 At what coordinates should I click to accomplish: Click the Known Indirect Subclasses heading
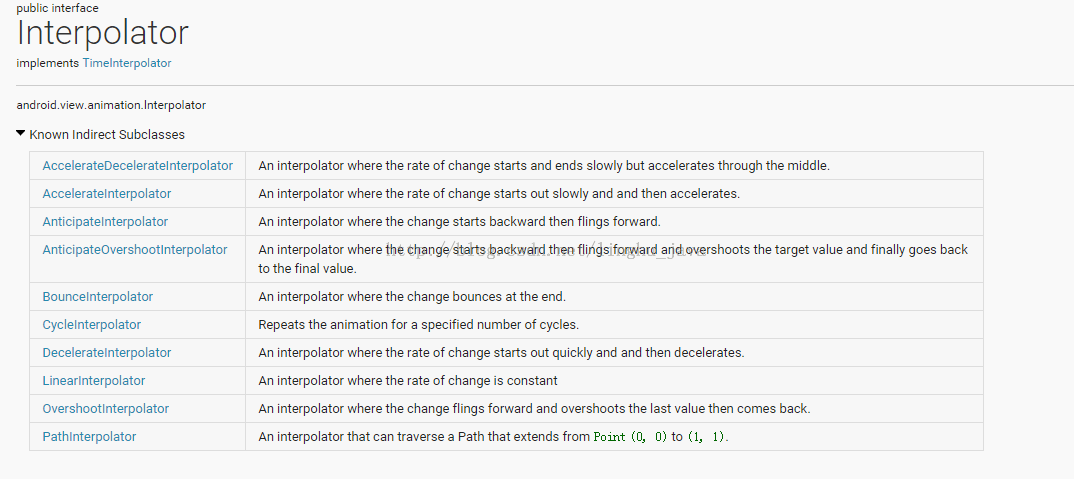tap(107, 134)
